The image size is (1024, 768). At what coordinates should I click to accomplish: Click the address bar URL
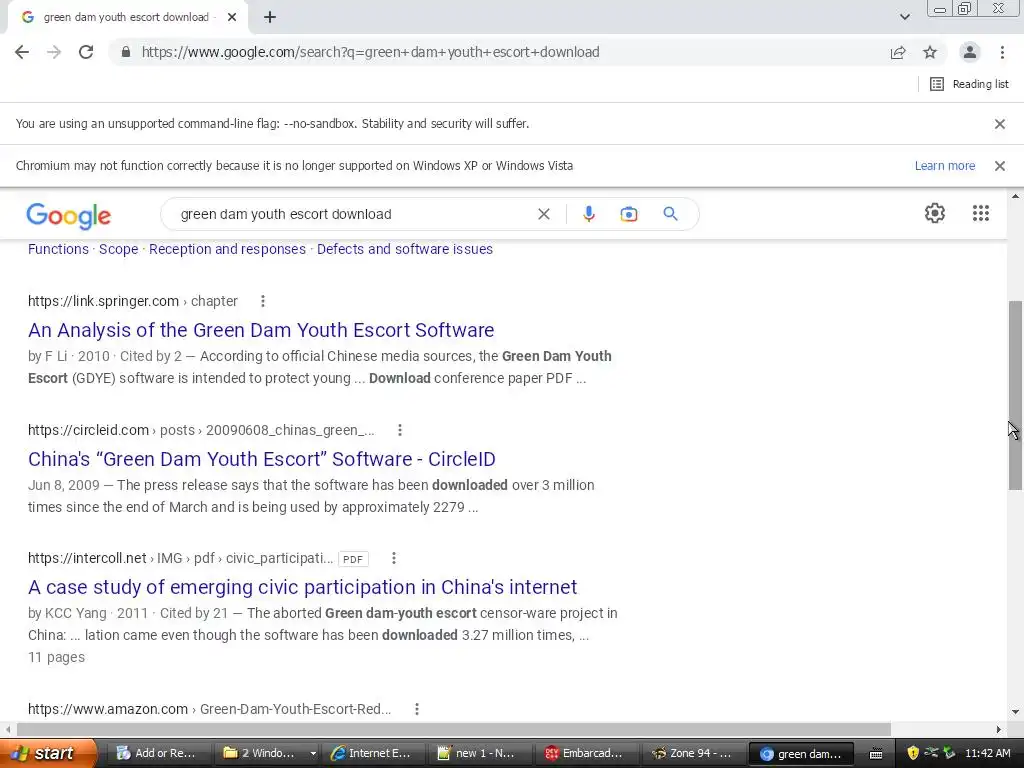tap(370, 52)
